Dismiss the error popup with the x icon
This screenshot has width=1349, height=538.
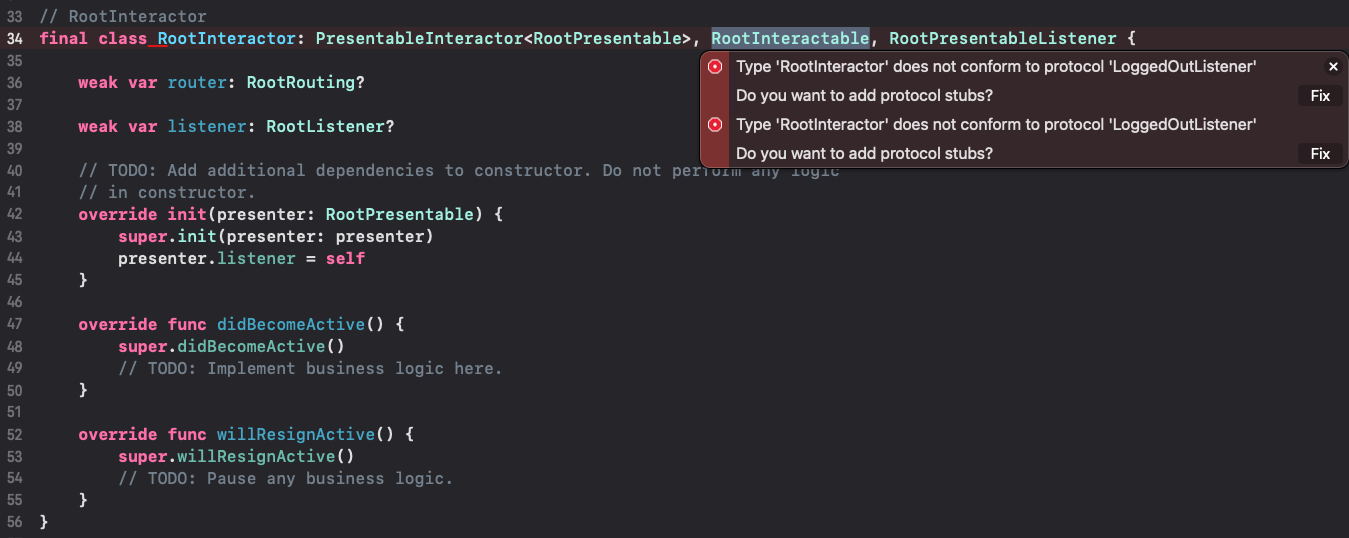pos(1333,67)
